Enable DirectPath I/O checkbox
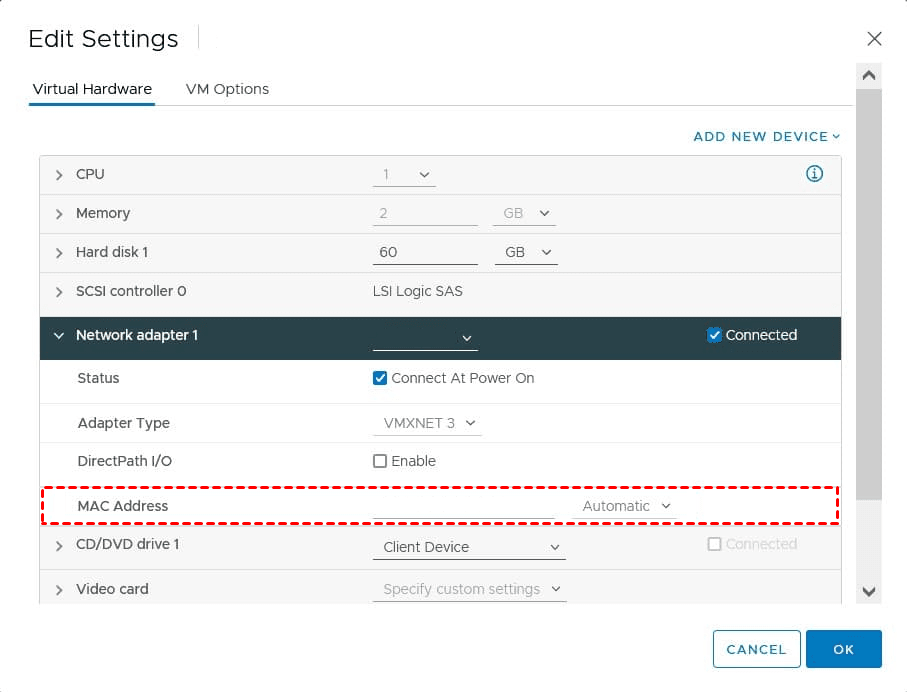Viewport: 907px width, 692px height. [x=380, y=461]
